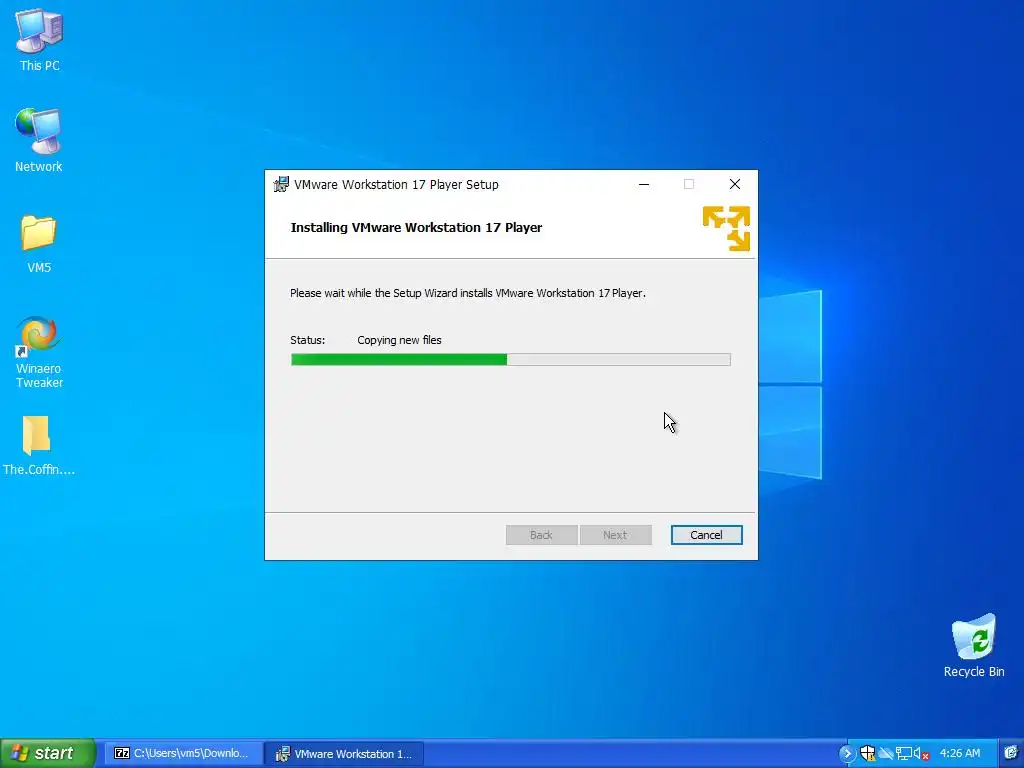Viewport: 1024px width, 768px height.
Task: Switch to 7-Zip C:\Users\vm5\Downlo... taskbar item
Action: point(183,754)
